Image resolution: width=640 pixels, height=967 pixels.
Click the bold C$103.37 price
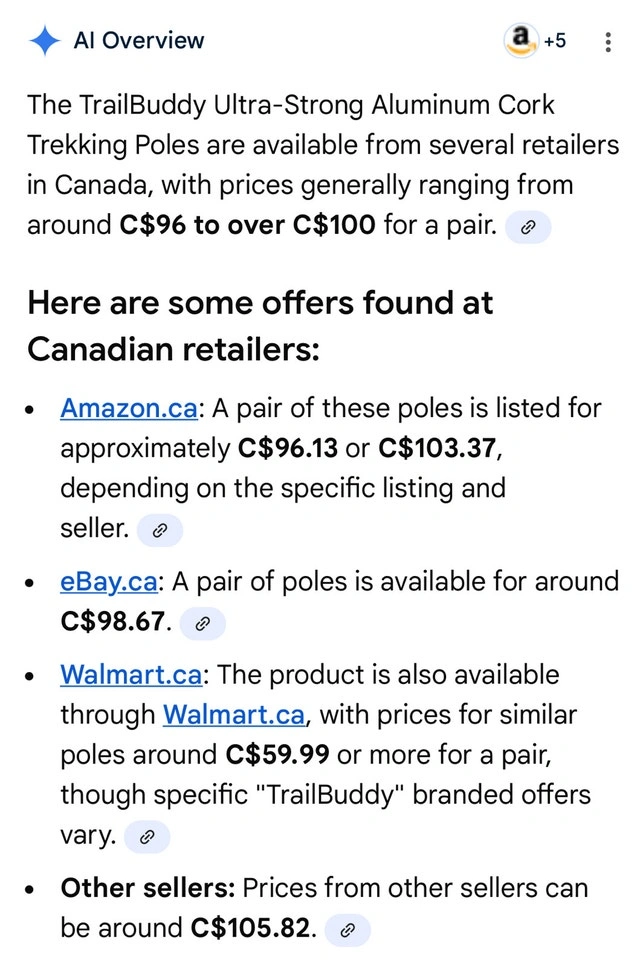[437, 449]
